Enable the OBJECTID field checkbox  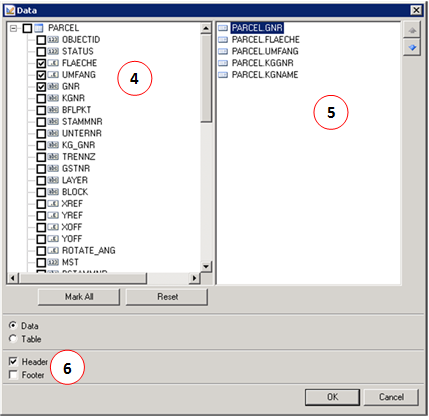pyautogui.click(x=41, y=40)
